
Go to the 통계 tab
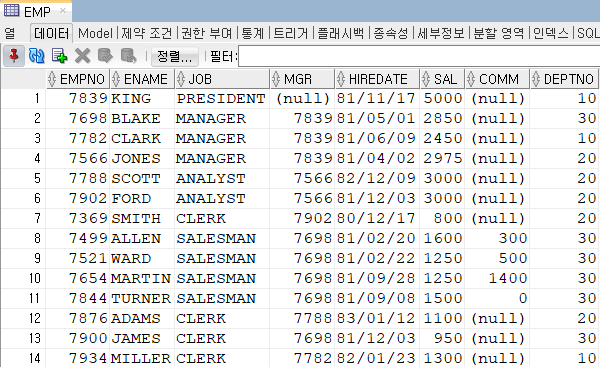click(x=253, y=34)
